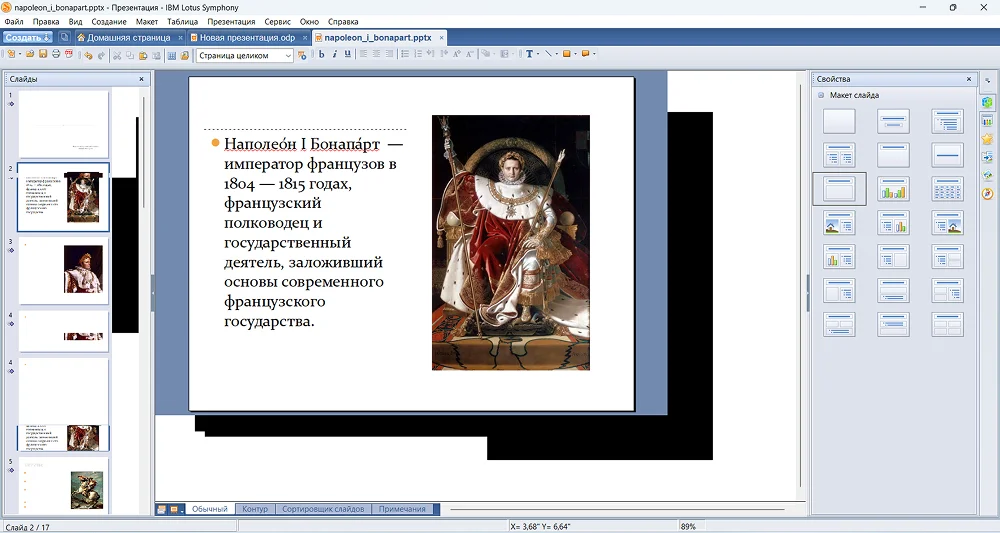Open the properties cube sidebar icon
This screenshot has width=1000, height=533.
[x=987, y=102]
